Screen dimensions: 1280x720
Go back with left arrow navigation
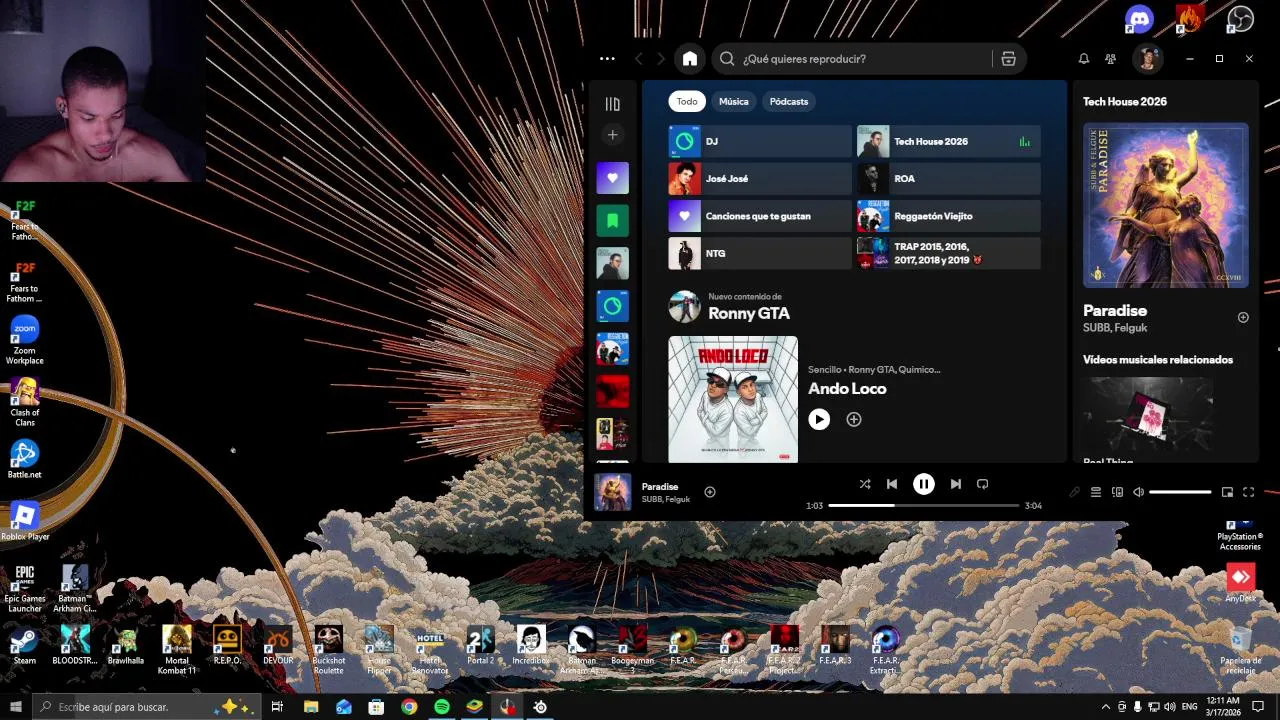point(638,59)
